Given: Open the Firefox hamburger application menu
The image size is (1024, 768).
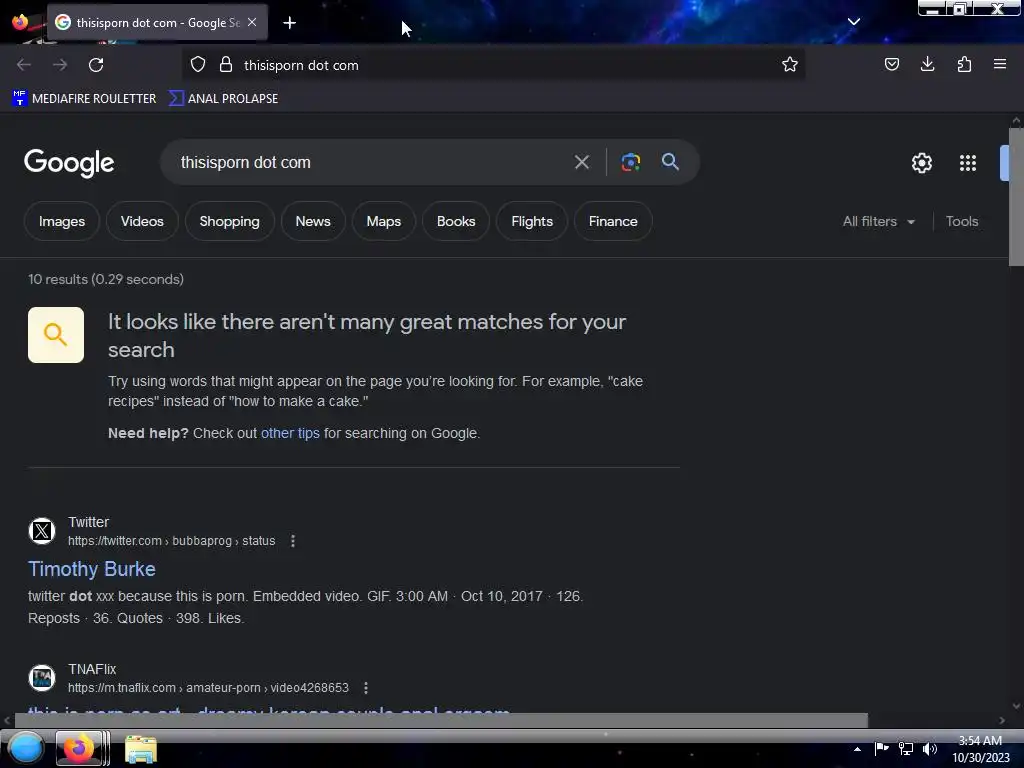Looking at the screenshot, I should pos(1000,64).
